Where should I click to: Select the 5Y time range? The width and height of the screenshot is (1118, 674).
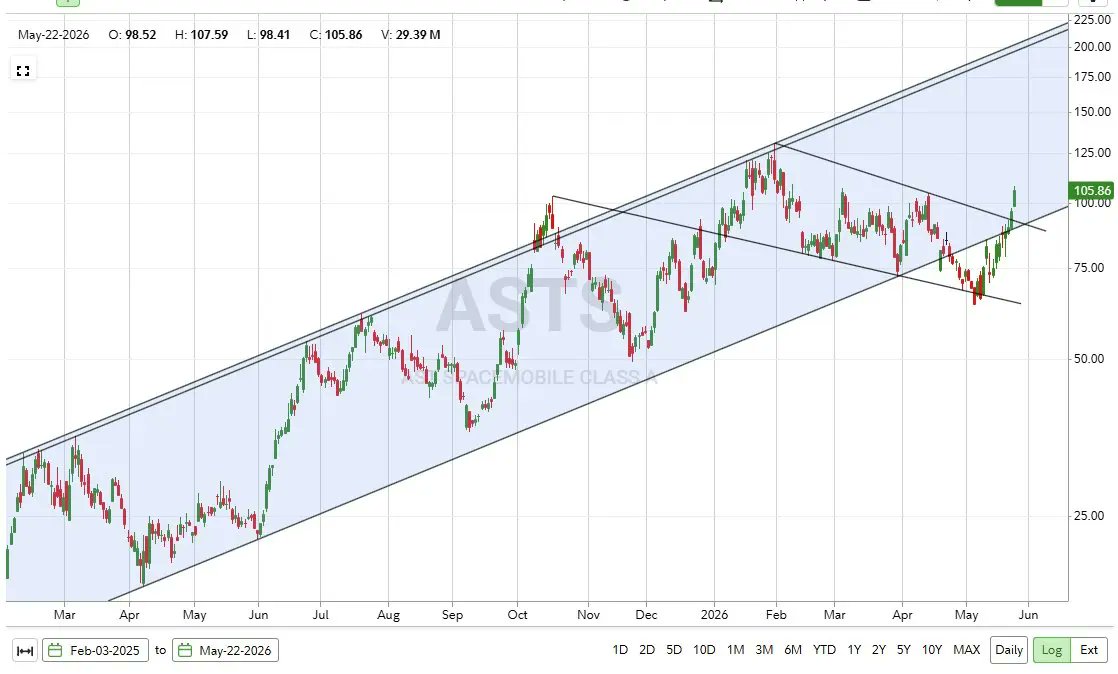click(x=903, y=650)
